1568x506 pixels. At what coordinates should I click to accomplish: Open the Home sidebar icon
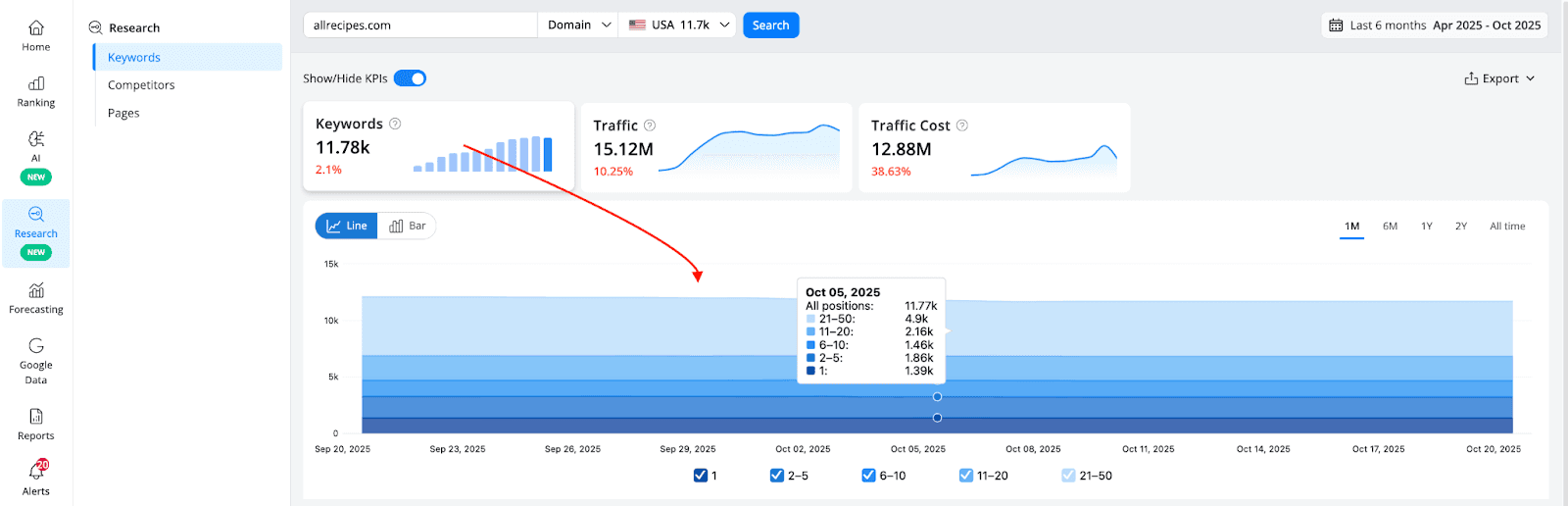(x=36, y=27)
